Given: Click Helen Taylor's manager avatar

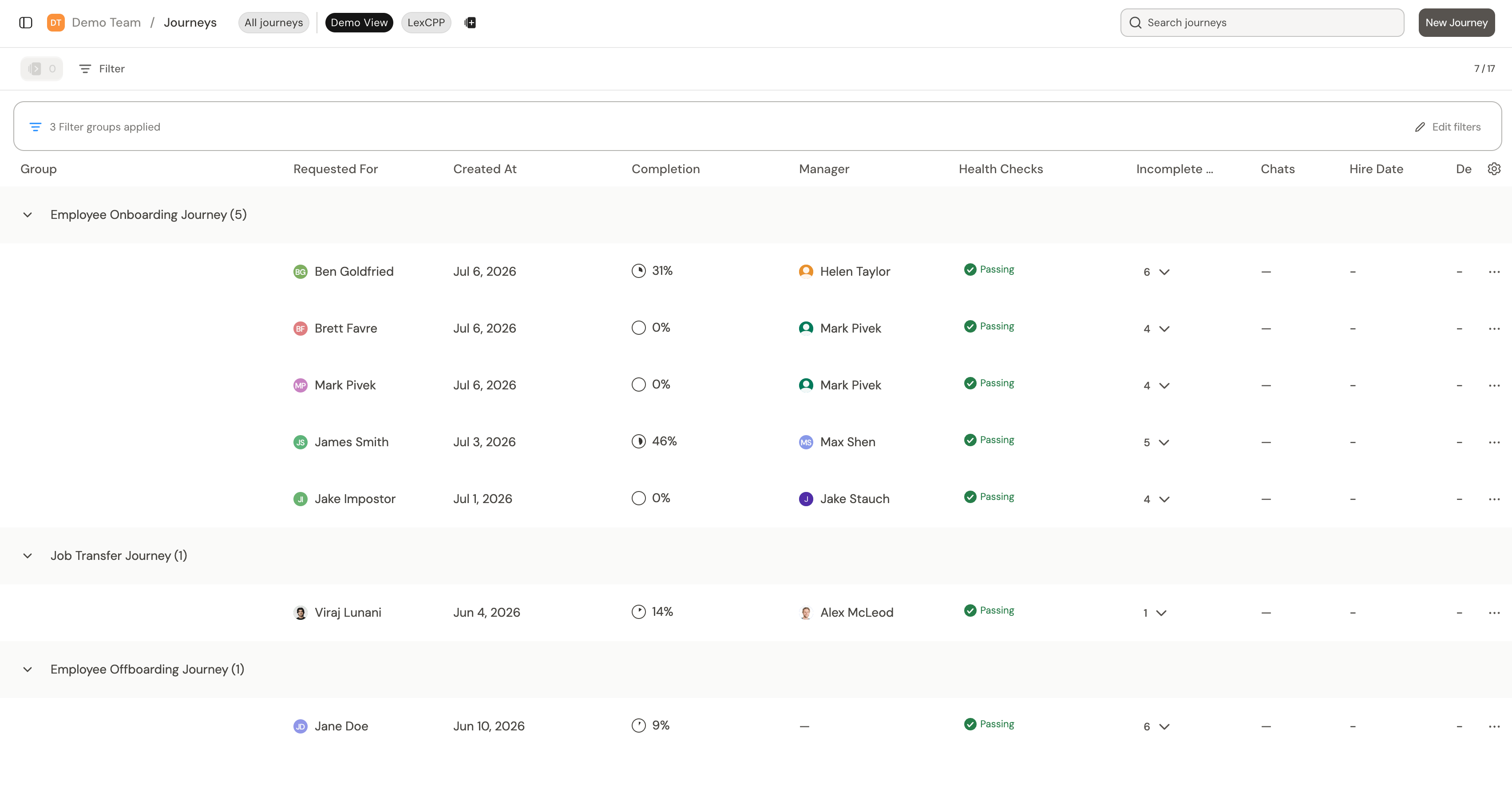Looking at the screenshot, I should click(x=806, y=271).
